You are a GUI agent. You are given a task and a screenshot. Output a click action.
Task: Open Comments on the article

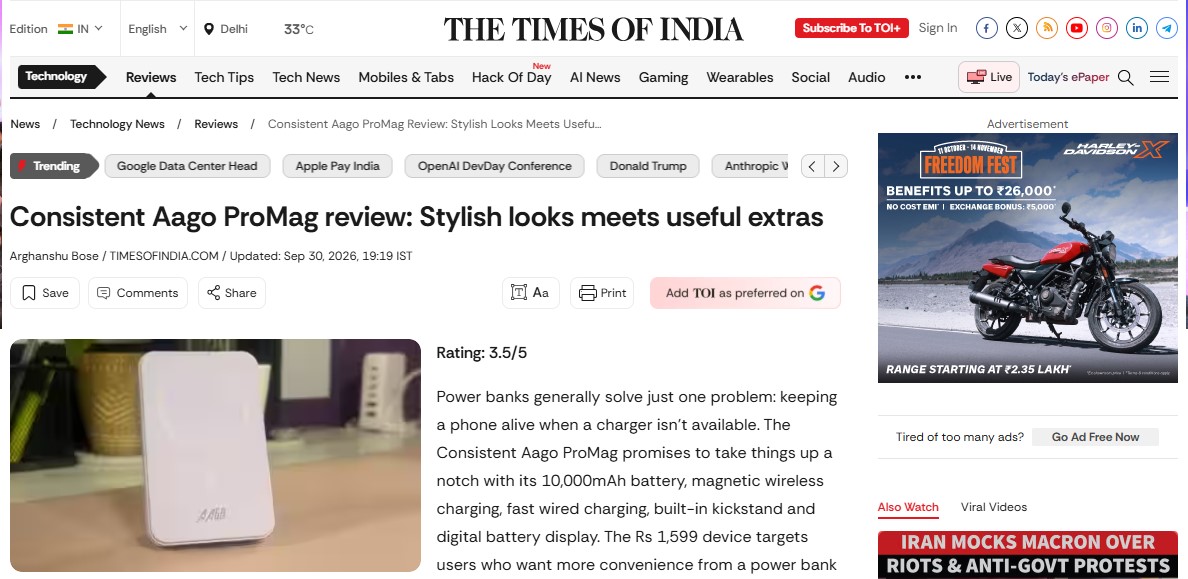138,293
